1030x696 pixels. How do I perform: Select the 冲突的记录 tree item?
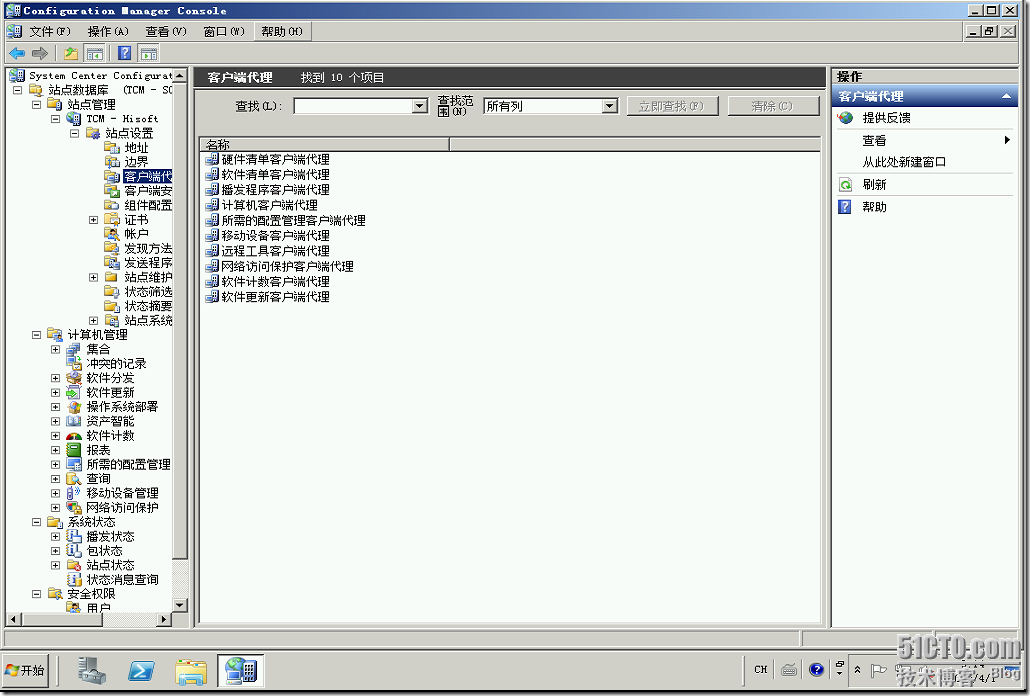pos(116,364)
